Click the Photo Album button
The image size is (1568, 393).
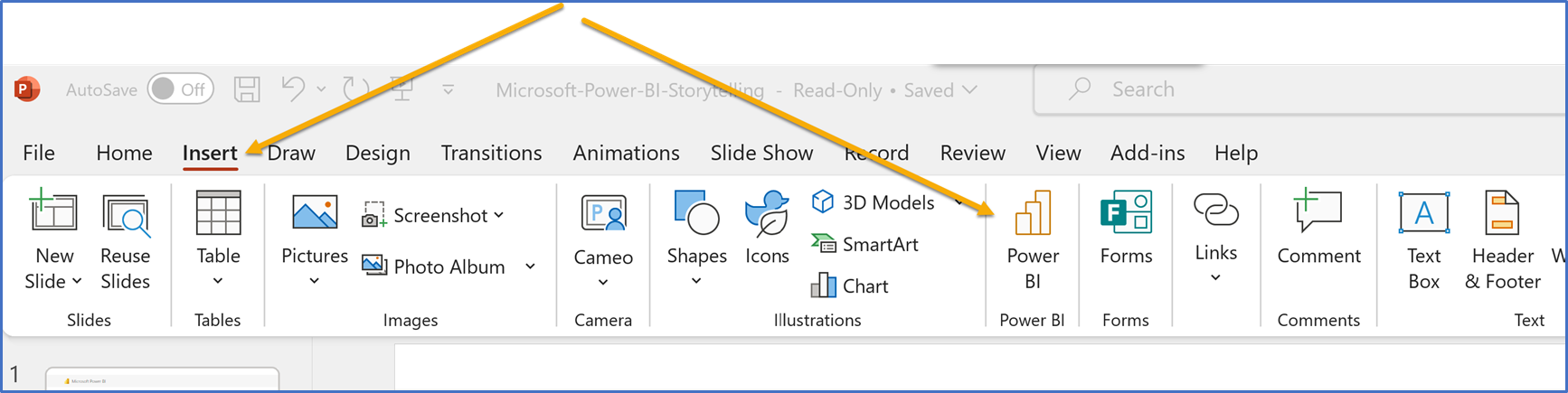click(x=433, y=267)
